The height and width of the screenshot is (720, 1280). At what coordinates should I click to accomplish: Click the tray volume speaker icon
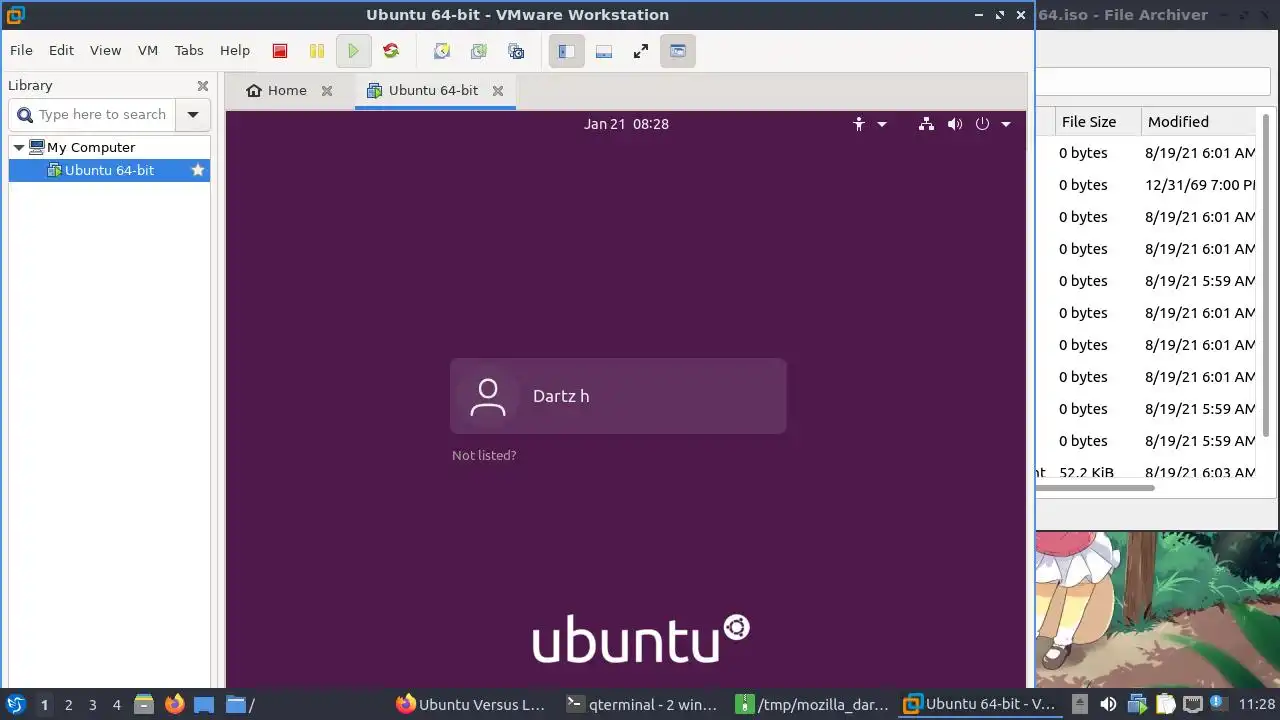coord(1108,705)
